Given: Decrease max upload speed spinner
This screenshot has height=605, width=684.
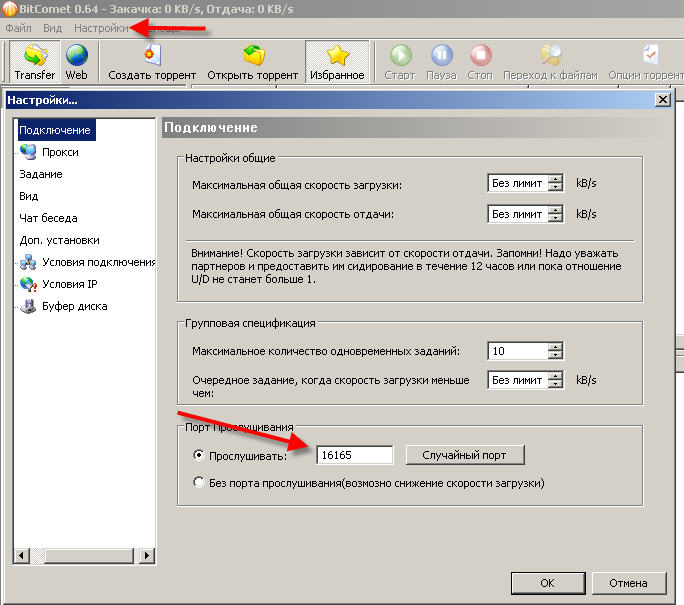Looking at the screenshot, I should [555, 218].
